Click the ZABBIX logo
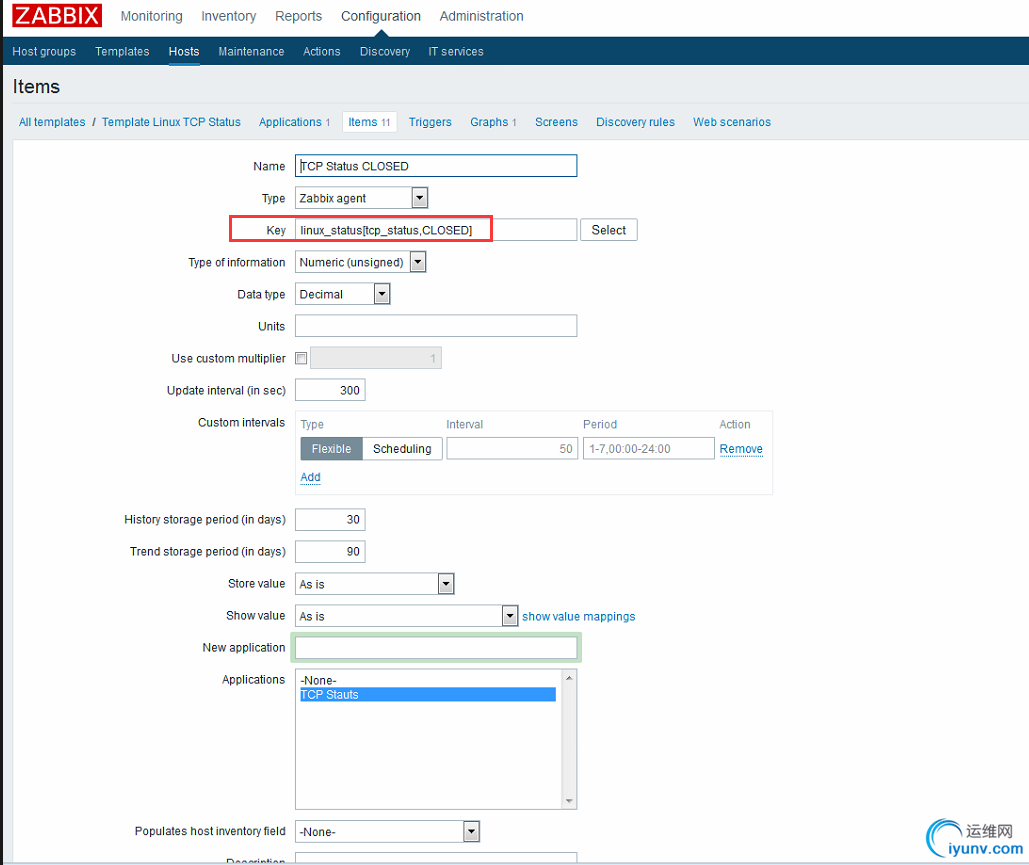This screenshot has height=865, width=1029. (x=57, y=15)
